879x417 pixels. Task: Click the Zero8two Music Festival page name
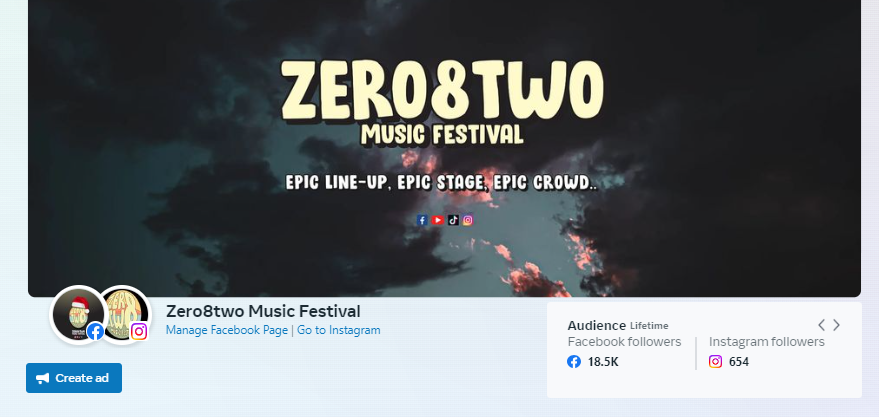(x=263, y=311)
